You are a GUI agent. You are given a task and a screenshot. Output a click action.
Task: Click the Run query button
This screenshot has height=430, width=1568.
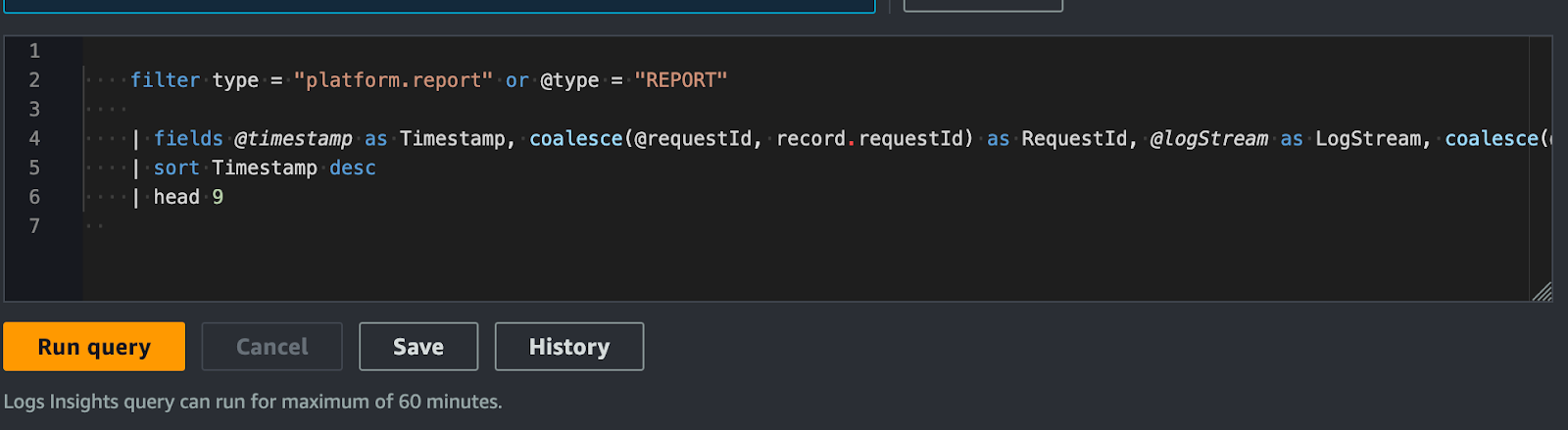[x=94, y=347]
